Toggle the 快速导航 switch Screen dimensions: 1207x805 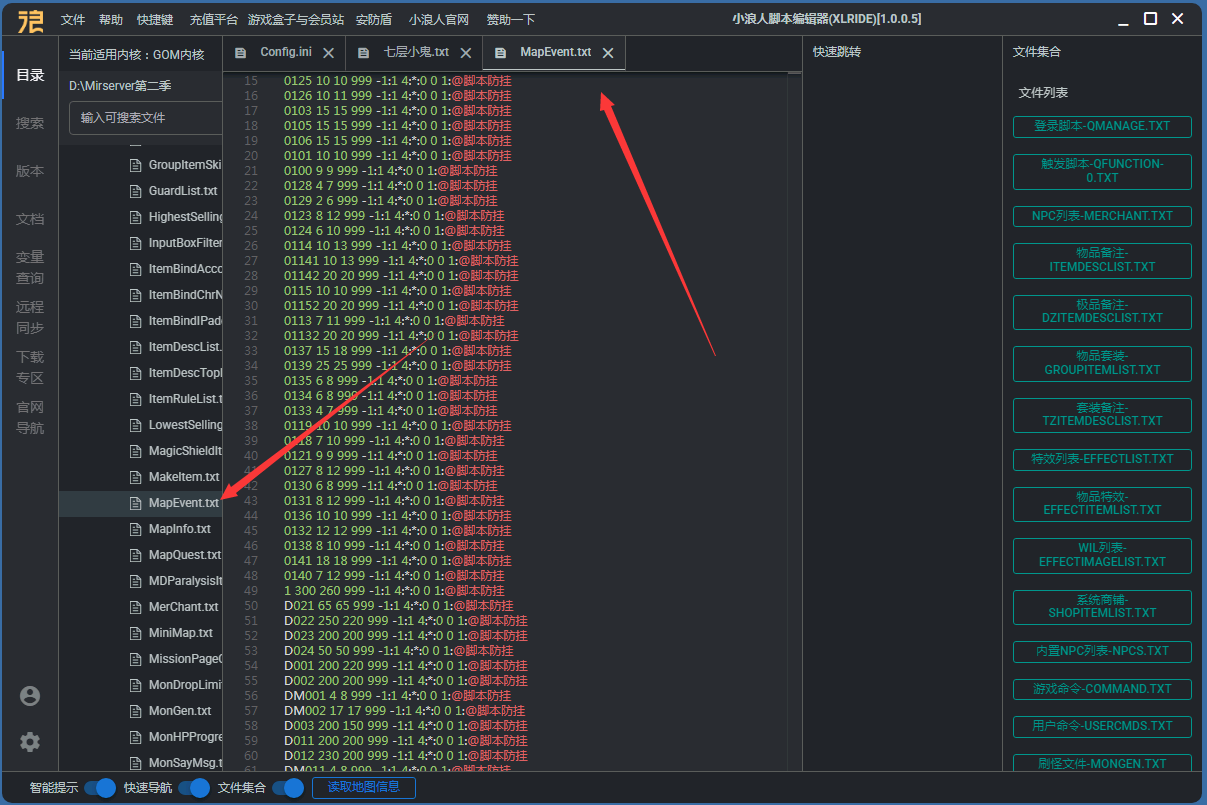point(194,788)
